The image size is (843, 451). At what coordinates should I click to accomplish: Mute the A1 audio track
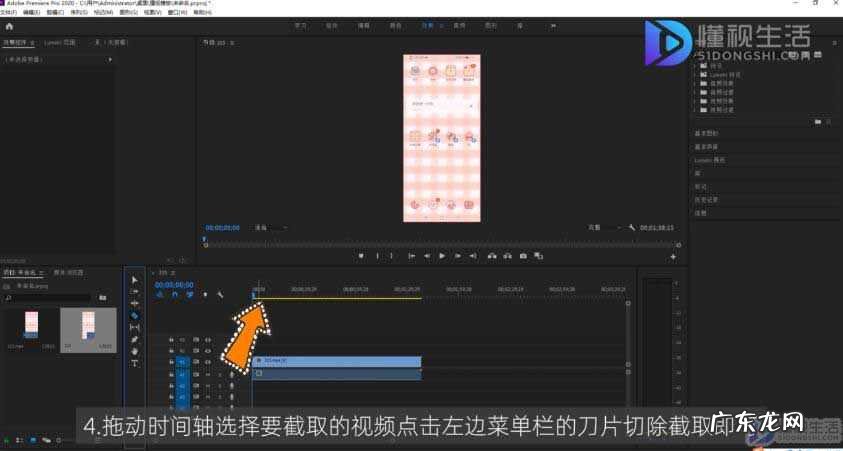point(208,374)
